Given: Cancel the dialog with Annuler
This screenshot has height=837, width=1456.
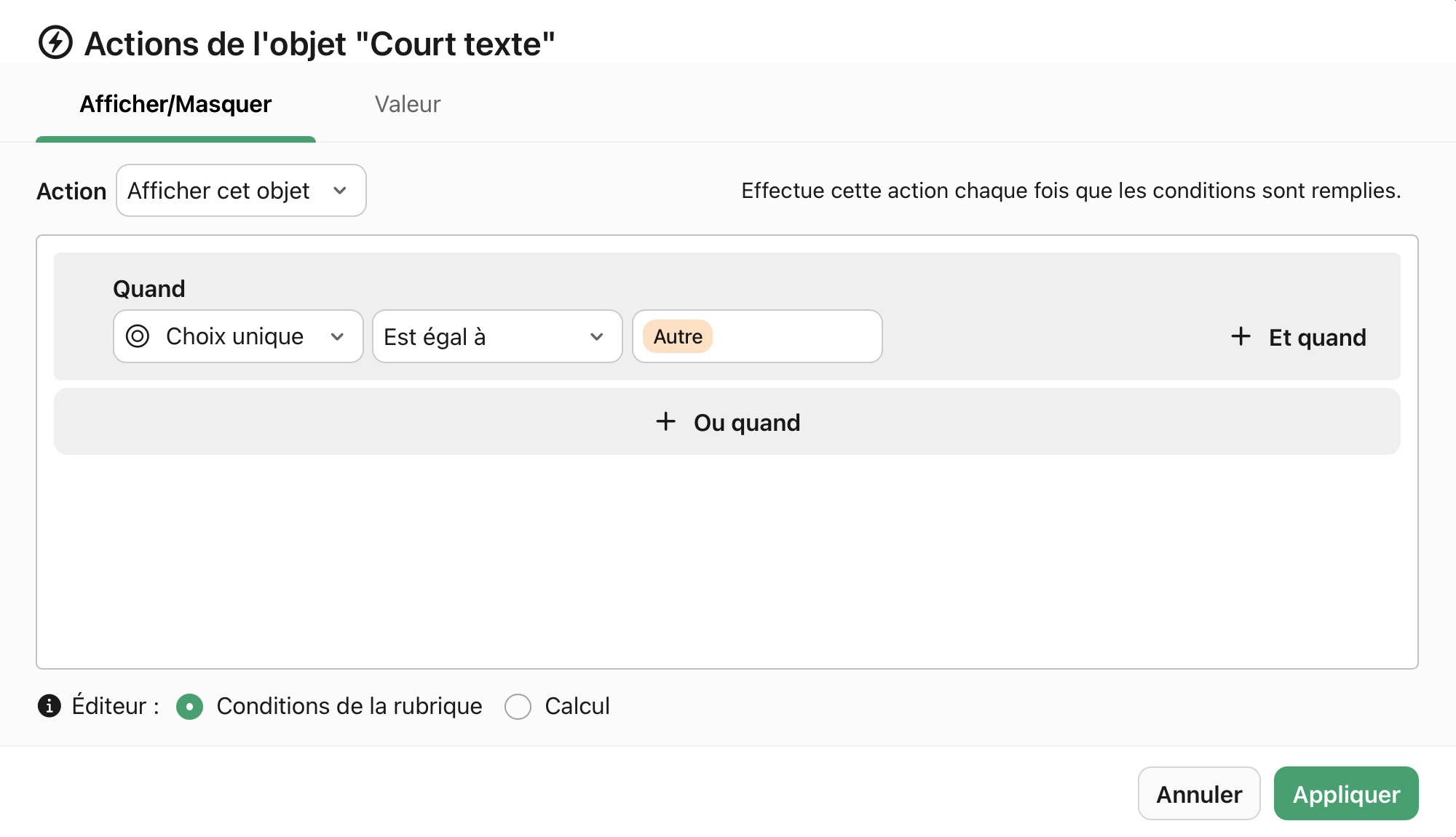Looking at the screenshot, I should click(x=1199, y=794).
